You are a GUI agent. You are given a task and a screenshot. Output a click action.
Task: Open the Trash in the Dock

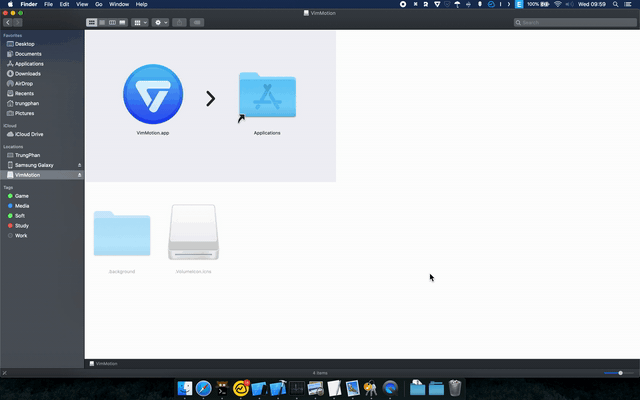click(x=455, y=388)
